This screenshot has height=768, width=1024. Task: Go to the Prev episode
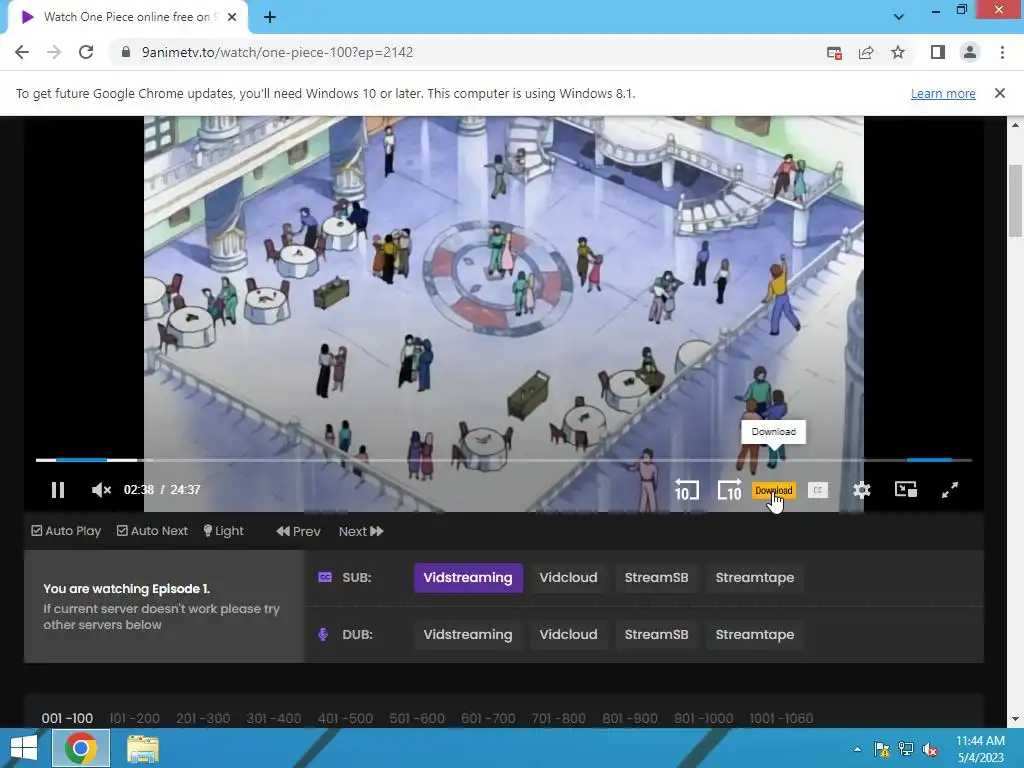(x=298, y=532)
